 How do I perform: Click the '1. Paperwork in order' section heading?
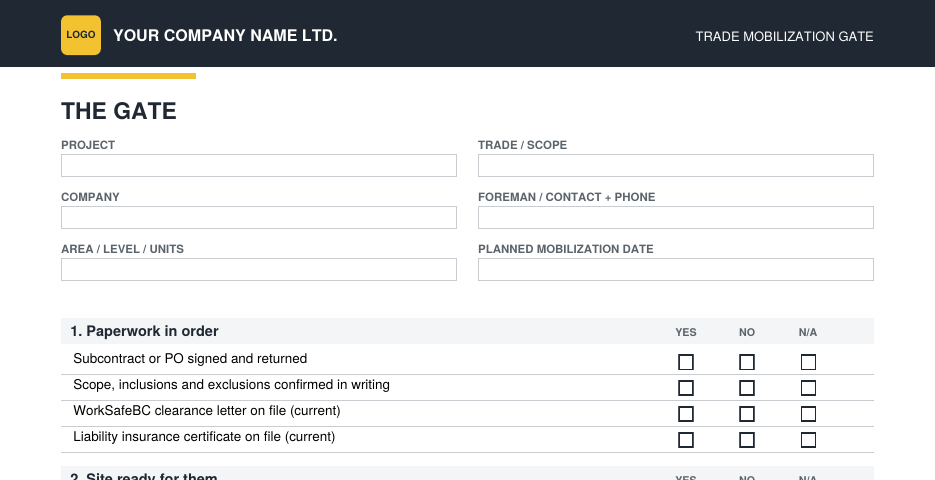[144, 331]
